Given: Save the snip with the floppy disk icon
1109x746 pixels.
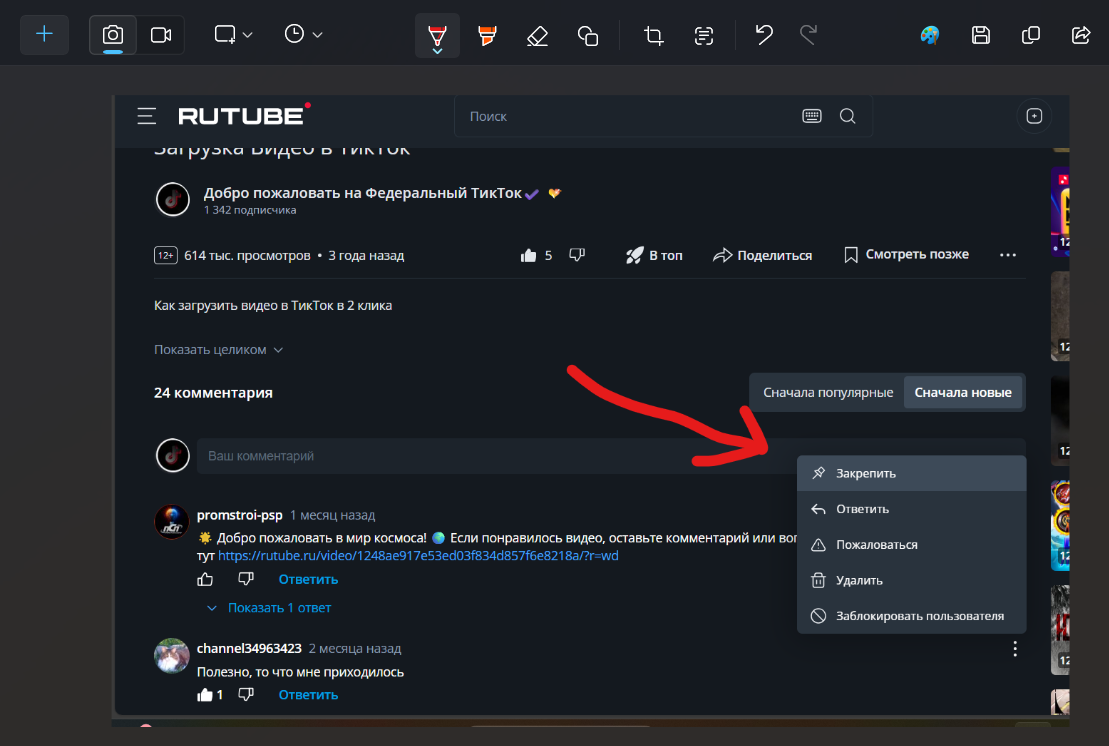Looking at the screenshot, I should click(x=981, y=36).
